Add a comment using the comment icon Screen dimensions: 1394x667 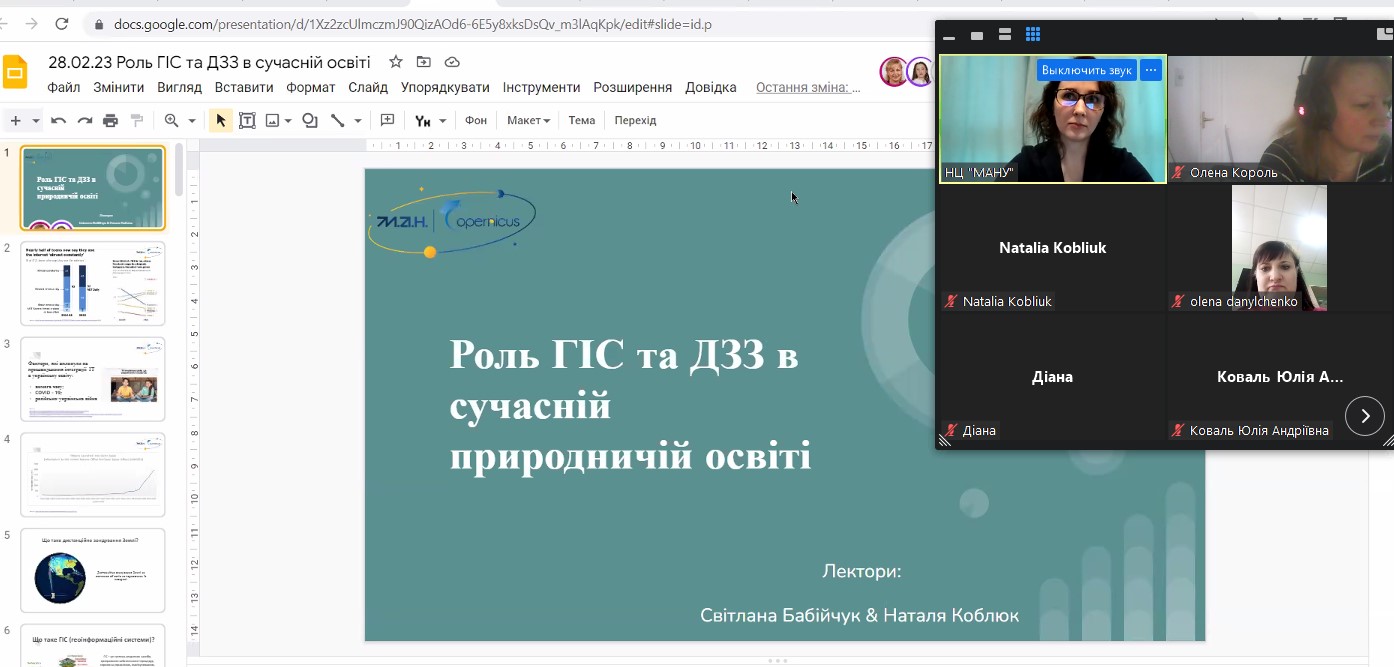[x=388, y=121]
